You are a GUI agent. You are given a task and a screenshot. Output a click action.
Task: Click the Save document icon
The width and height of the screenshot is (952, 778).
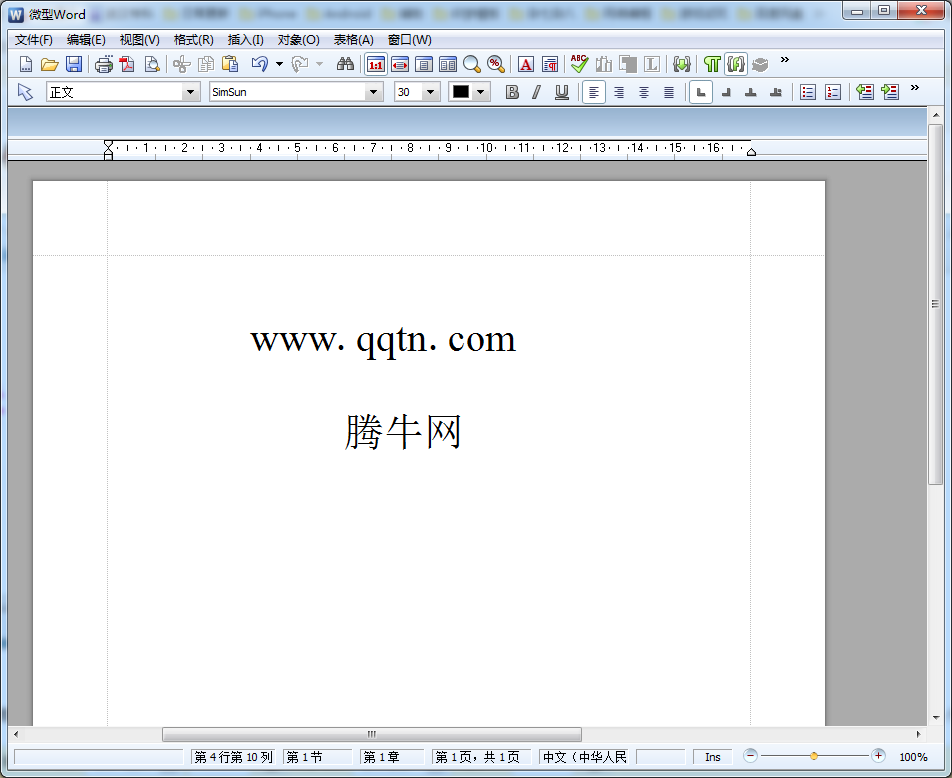pyautogui.click(x=74, y=64)
